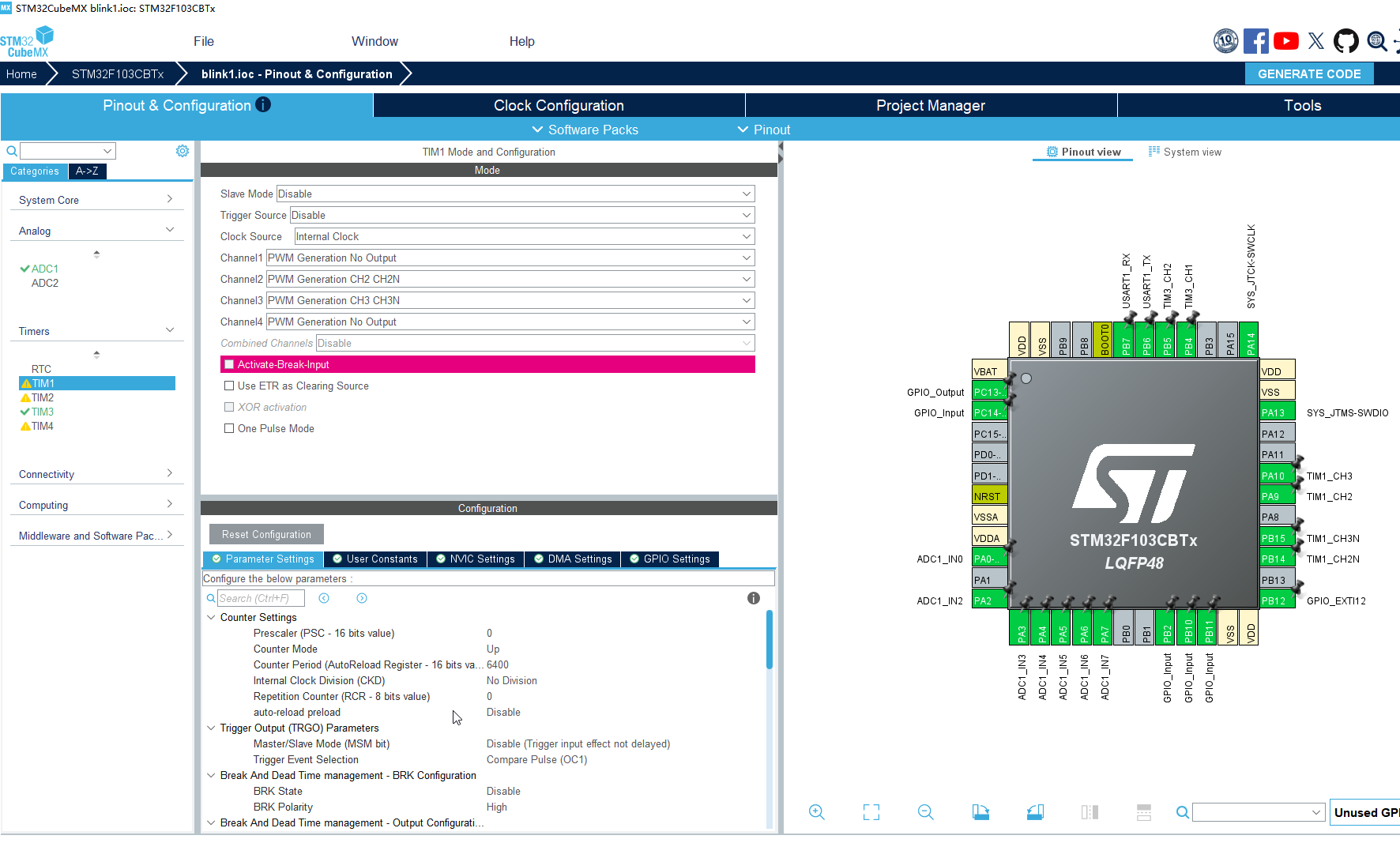This screenshot has width=1400, height=843.
Task: Click the Reset Configuration button
Action: click(266, 534)
